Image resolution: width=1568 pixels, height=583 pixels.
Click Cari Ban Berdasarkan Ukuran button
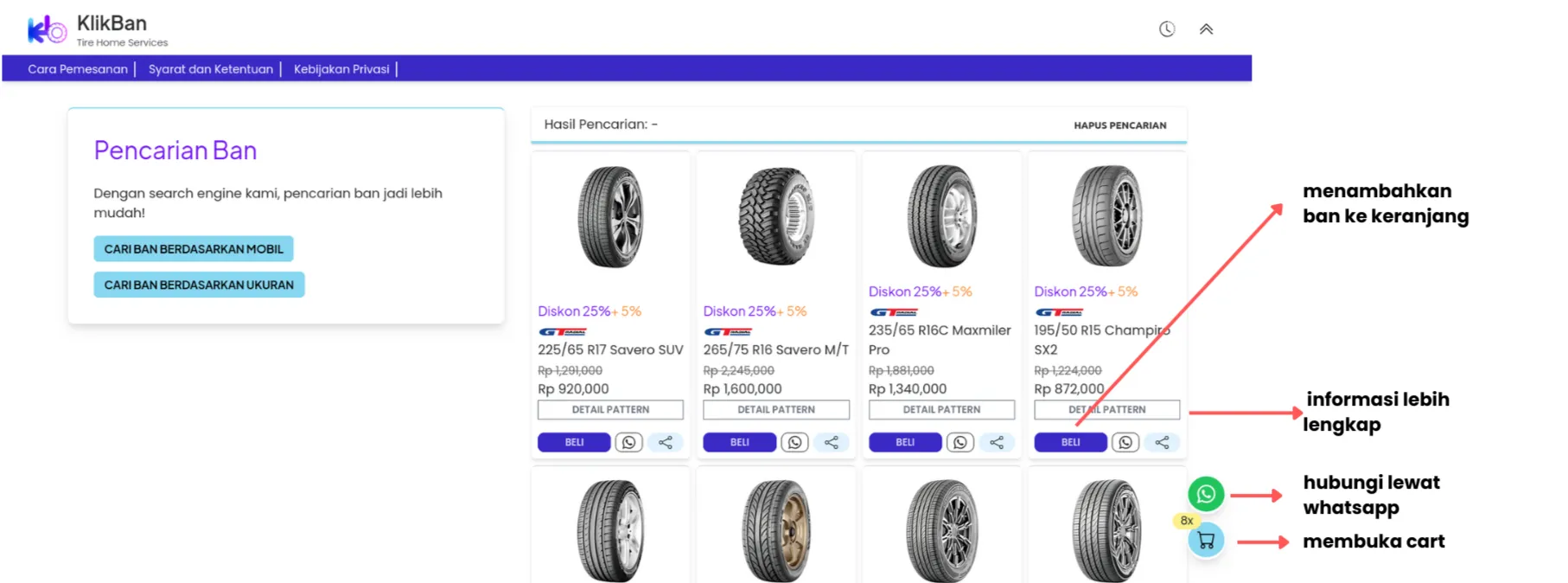point(199,285)
